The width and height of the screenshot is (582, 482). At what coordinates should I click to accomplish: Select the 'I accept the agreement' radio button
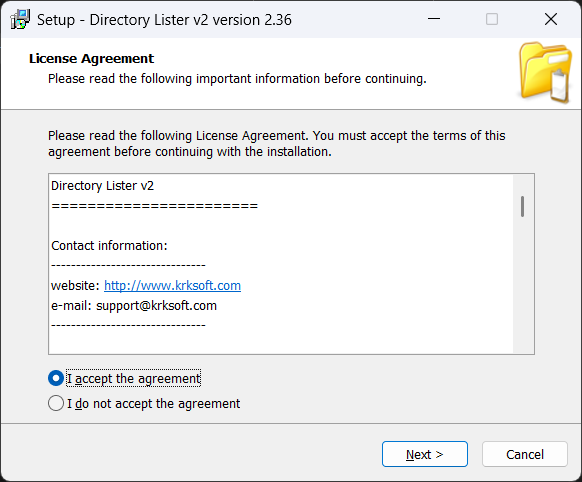(56, 378)
